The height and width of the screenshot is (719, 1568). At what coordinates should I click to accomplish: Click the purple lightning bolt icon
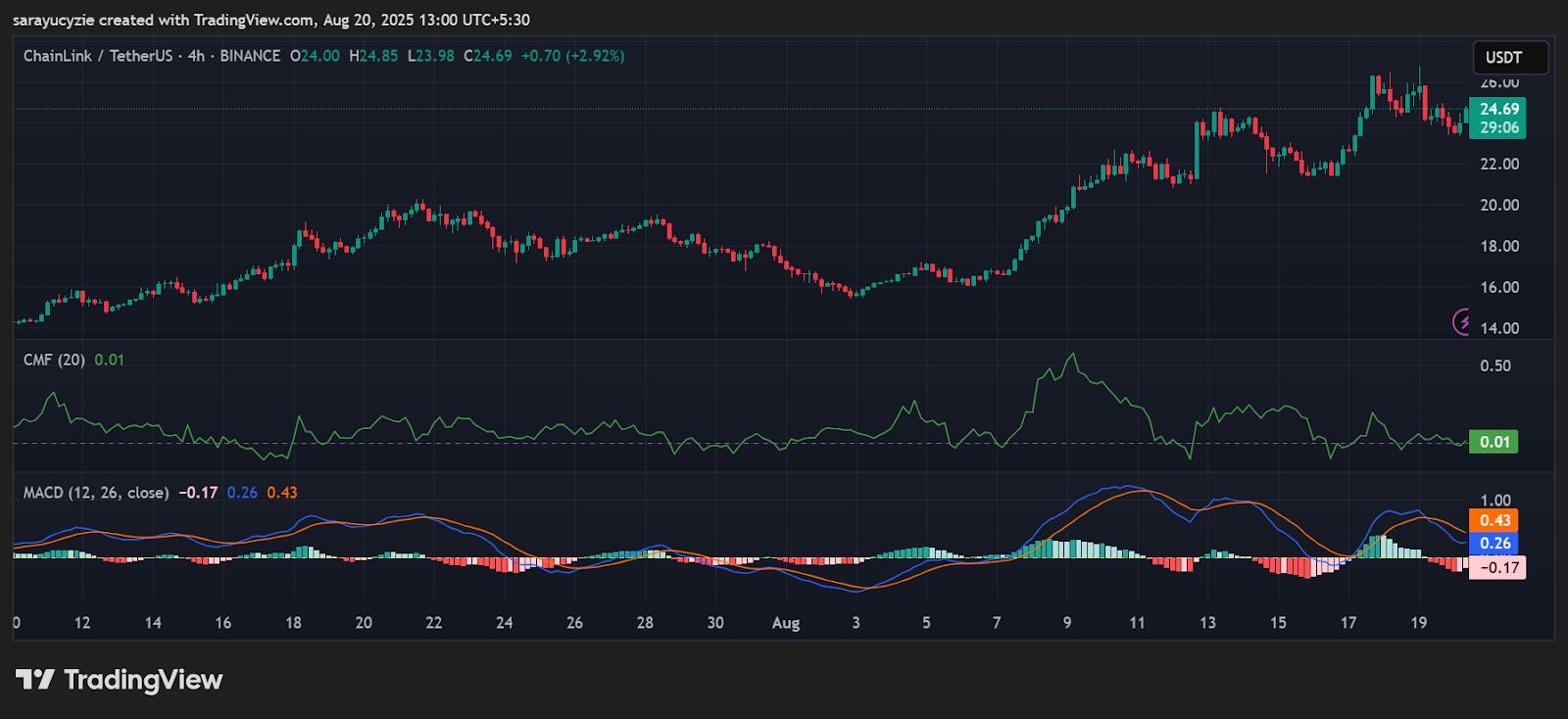[x=1461, y=321]
